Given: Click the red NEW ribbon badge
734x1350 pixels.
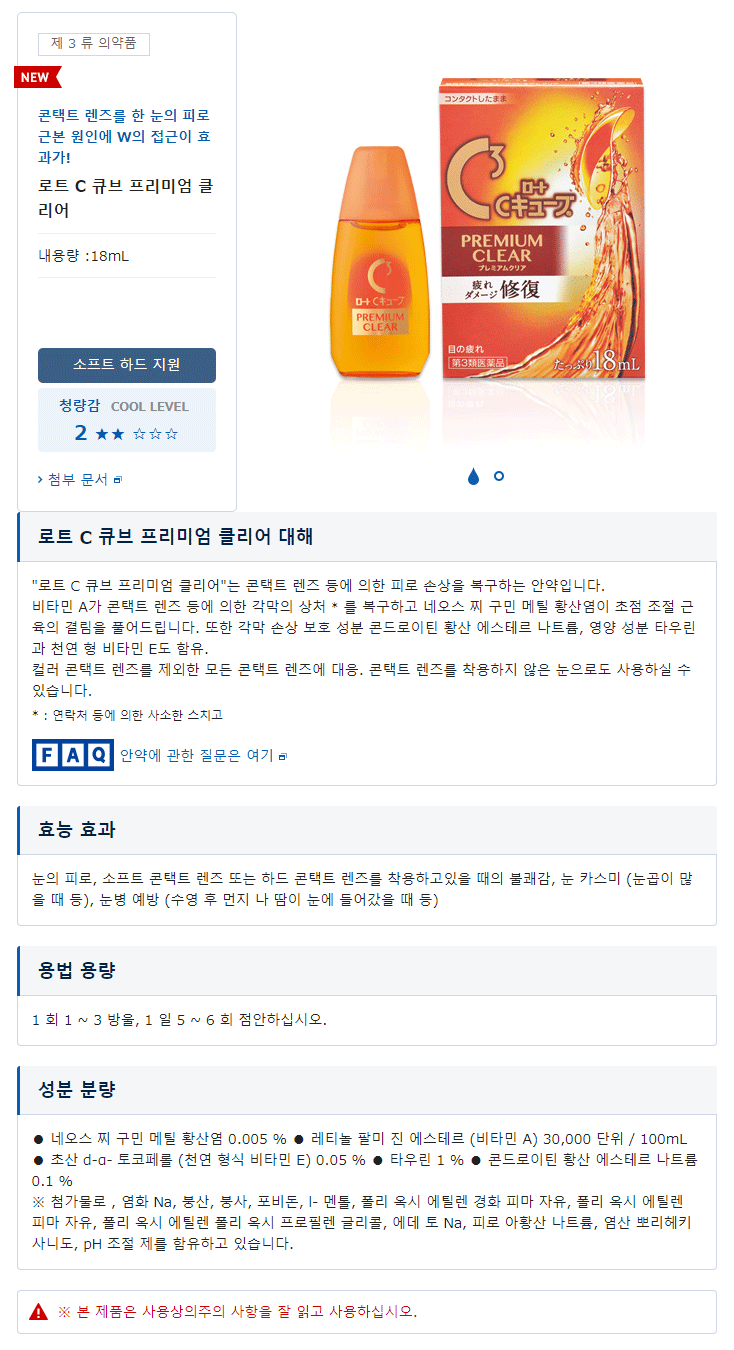Looking at the screenshot, I should [37, 77].
